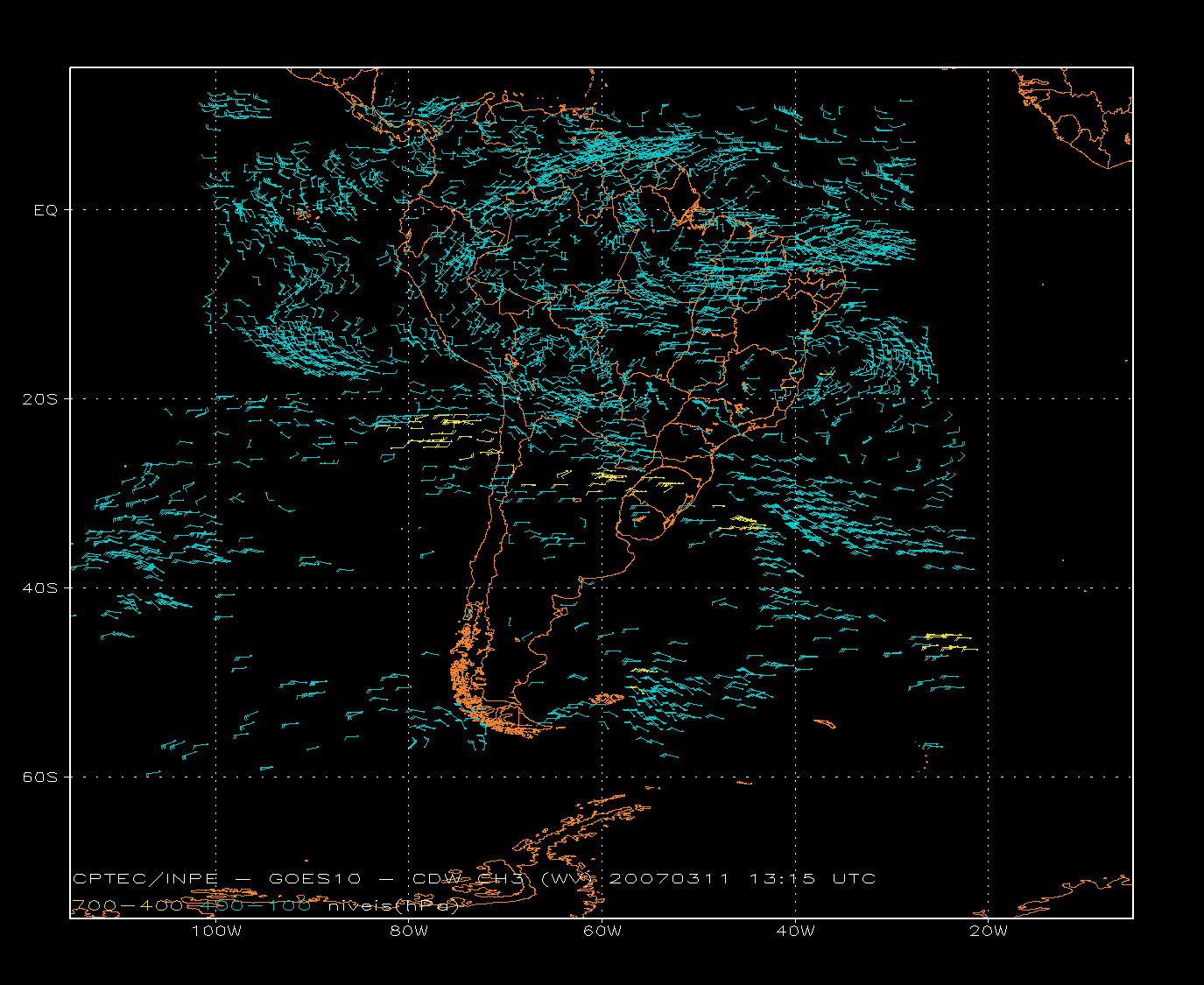Click the '100W' longitude label

coord(216,931)
